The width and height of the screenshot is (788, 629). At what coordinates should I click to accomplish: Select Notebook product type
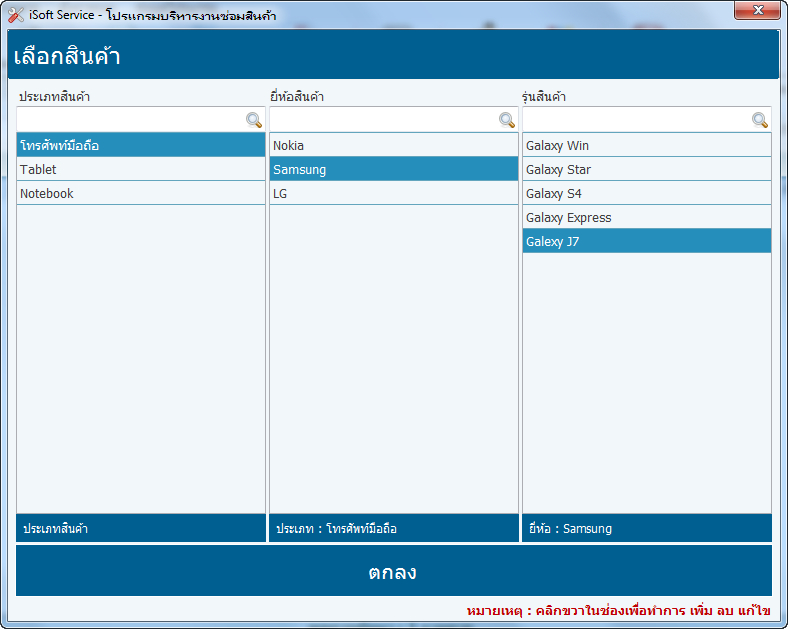coord(141,193)
